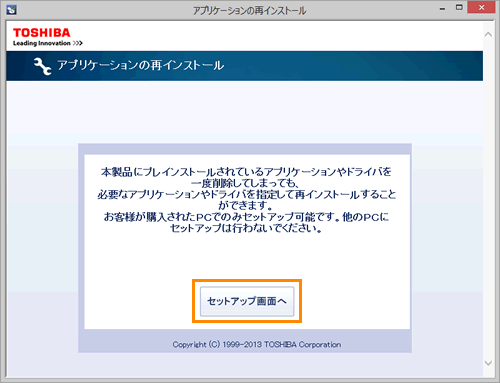This screenshot has height=383, width=500.
Task: Maximize the reinstall application window
Action: coord(459,8)
